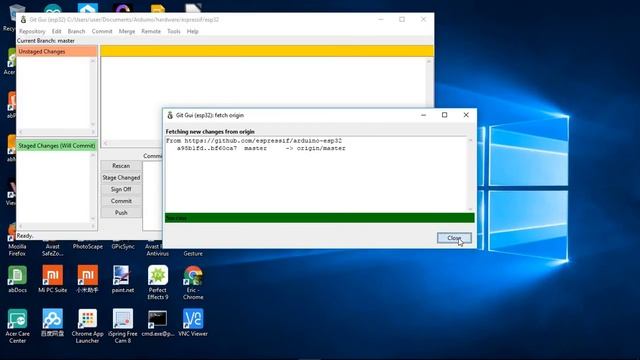Click vertical scrollbar of fetch output
Image resolution: width=640 pixels, height=360 pixels.
(471, 174)
